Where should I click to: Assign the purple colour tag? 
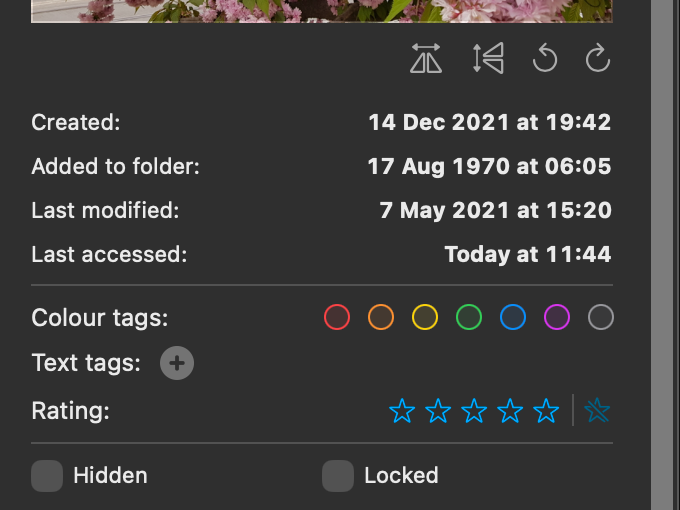[557, 318]
